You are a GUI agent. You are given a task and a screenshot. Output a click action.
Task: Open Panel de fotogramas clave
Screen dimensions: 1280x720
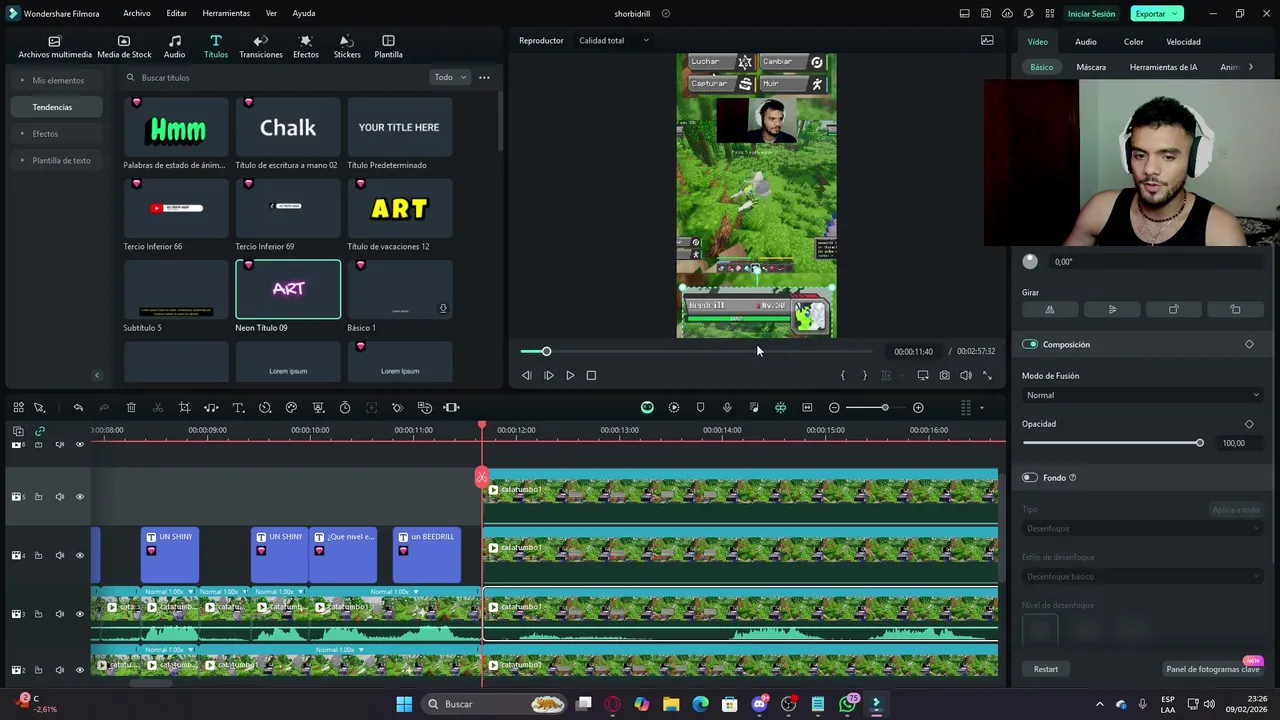coord(1212,669)
